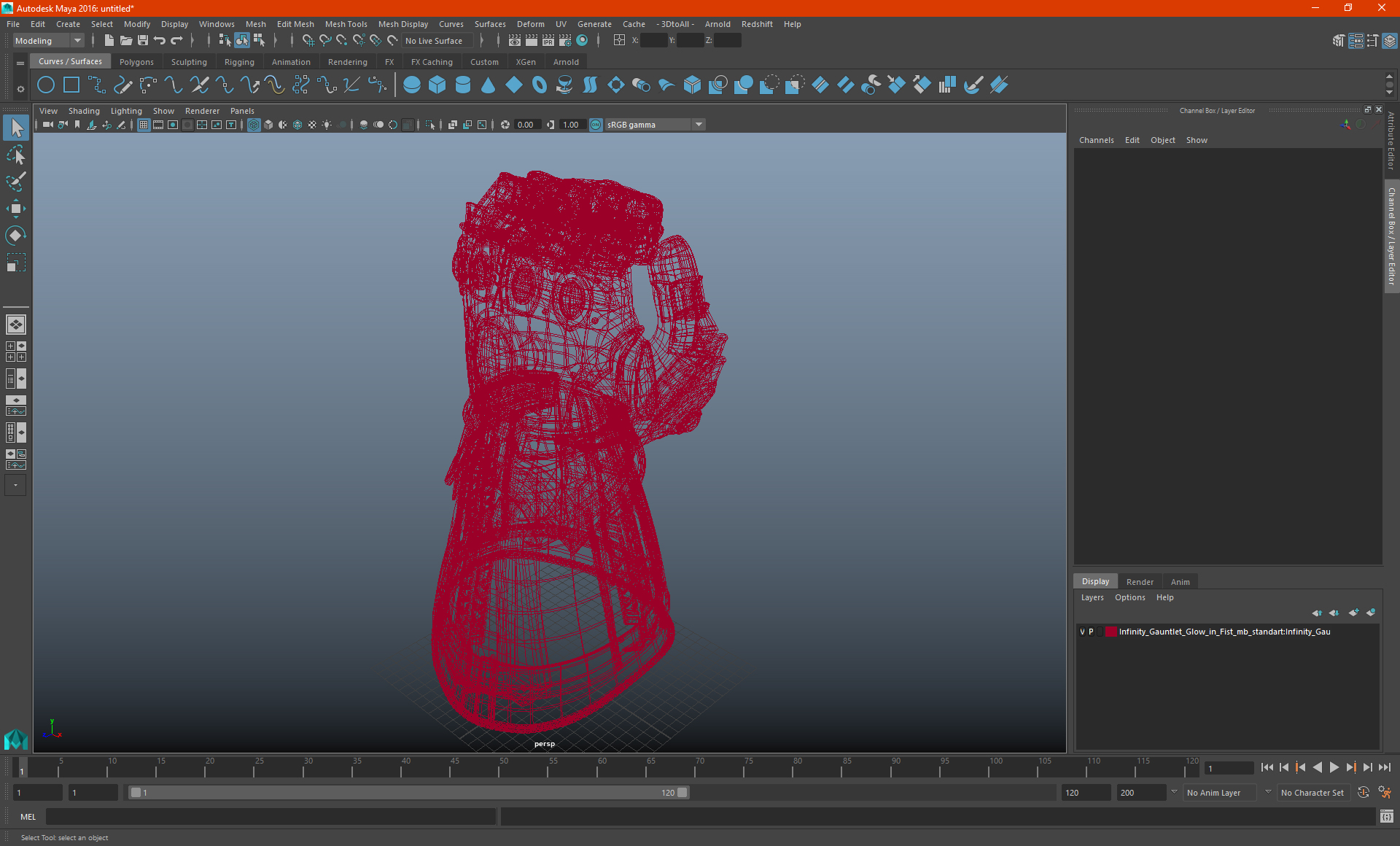1400x846 pixels.
Task: Click the play forwards button
Action: click(1334, 767)
